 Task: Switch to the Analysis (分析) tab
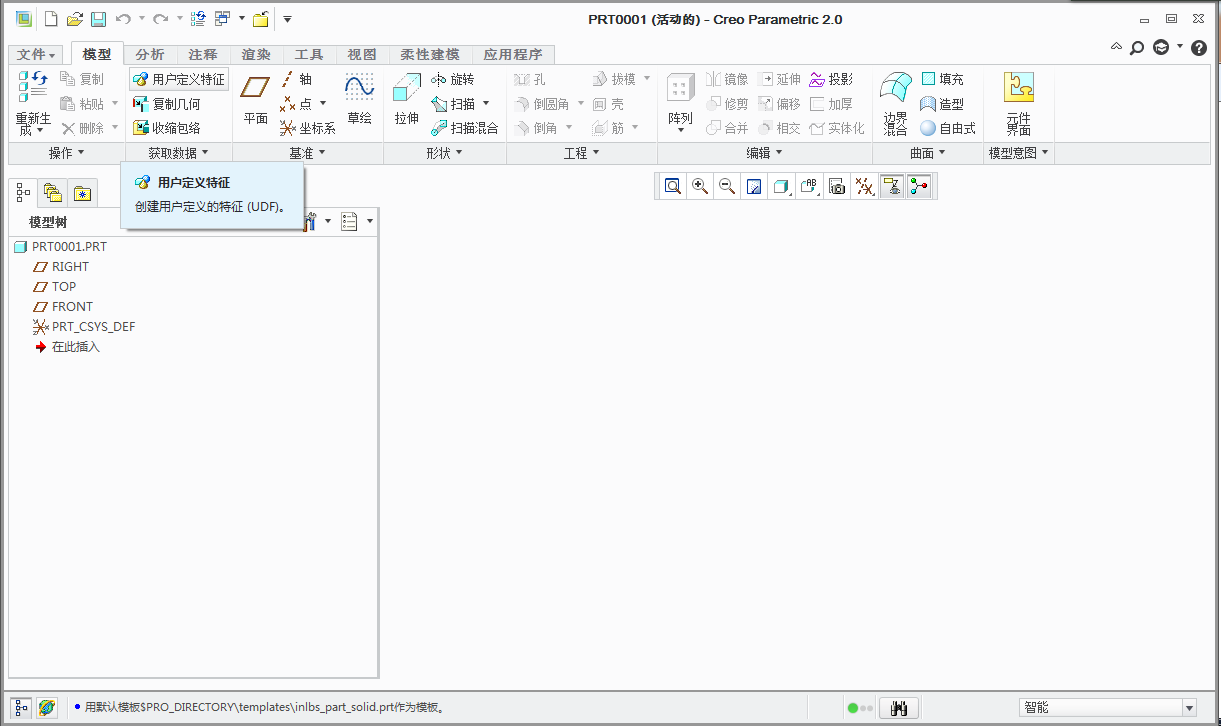click(150, 55)
